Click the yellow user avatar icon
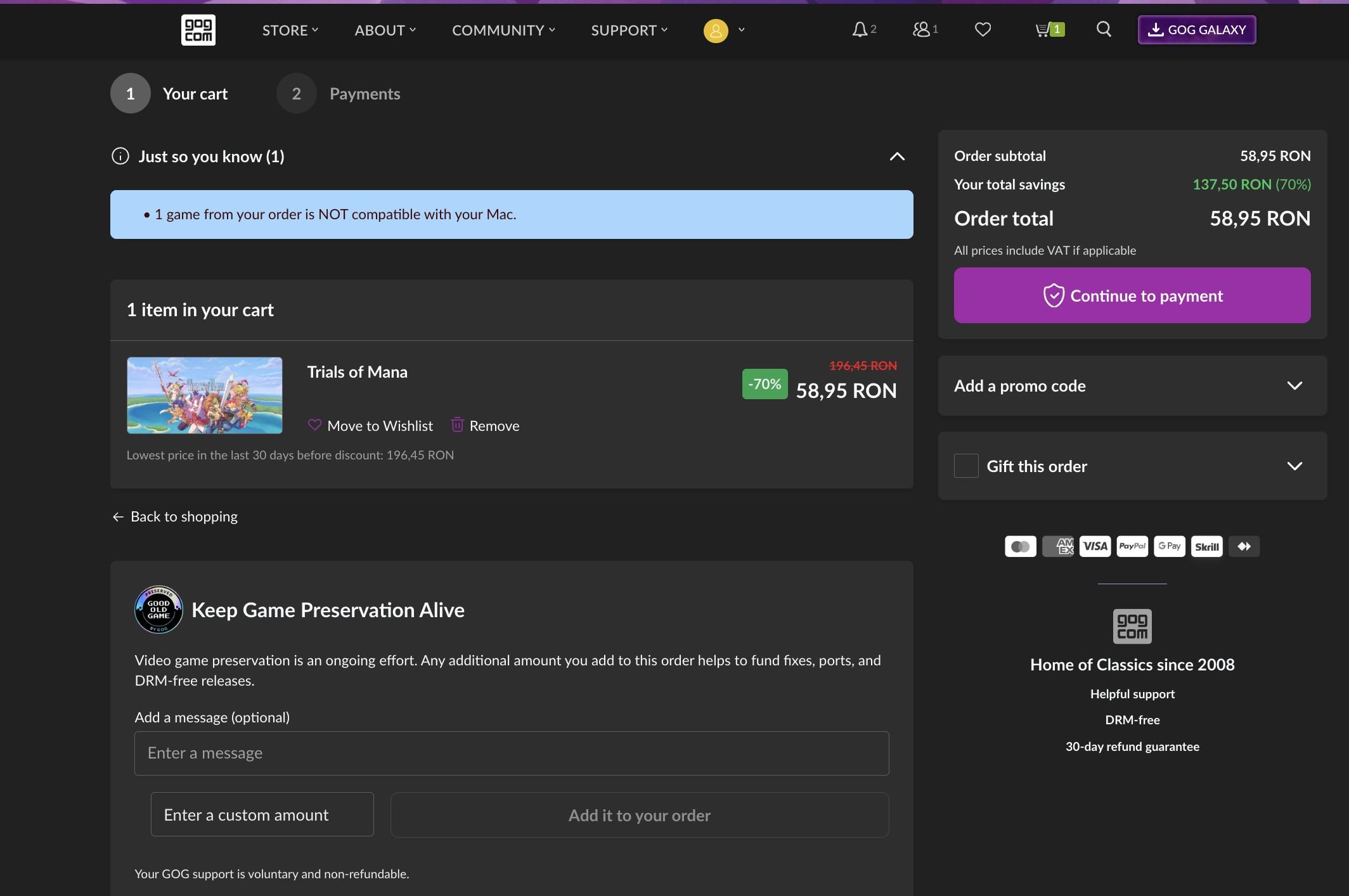The width and height of the screenshot is (1349, 896). pos(716,30)
